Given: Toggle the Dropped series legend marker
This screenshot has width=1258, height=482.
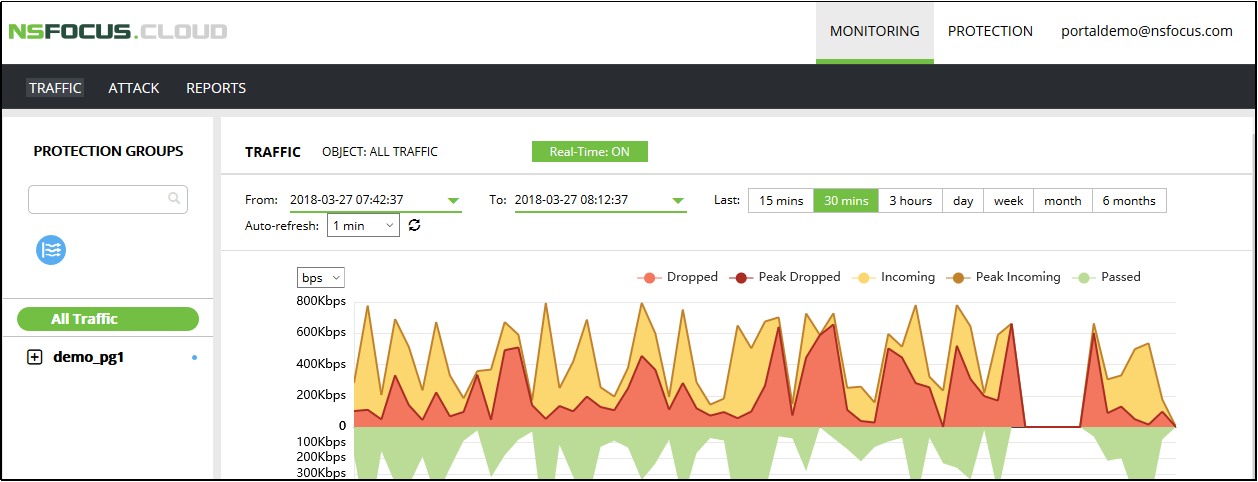Looking at the screenshot, I should (x=650, y=277).
